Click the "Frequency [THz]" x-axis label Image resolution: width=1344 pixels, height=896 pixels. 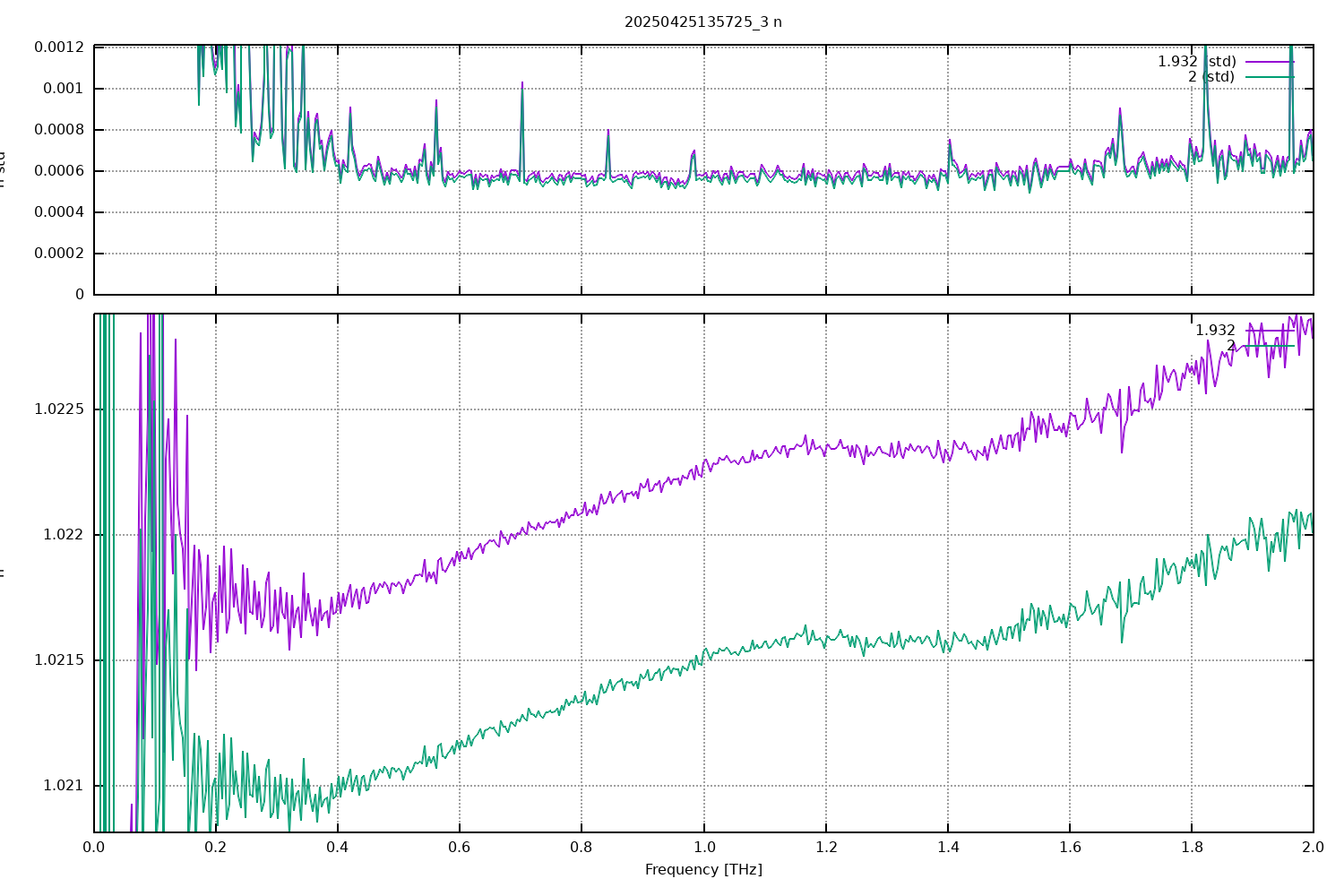tap(702, 869)
